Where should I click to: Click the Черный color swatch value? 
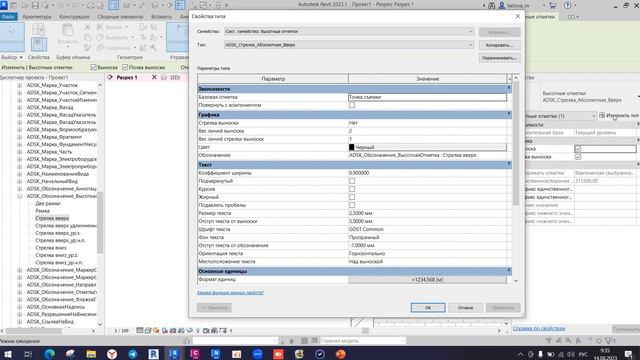[x=427, y=147]
